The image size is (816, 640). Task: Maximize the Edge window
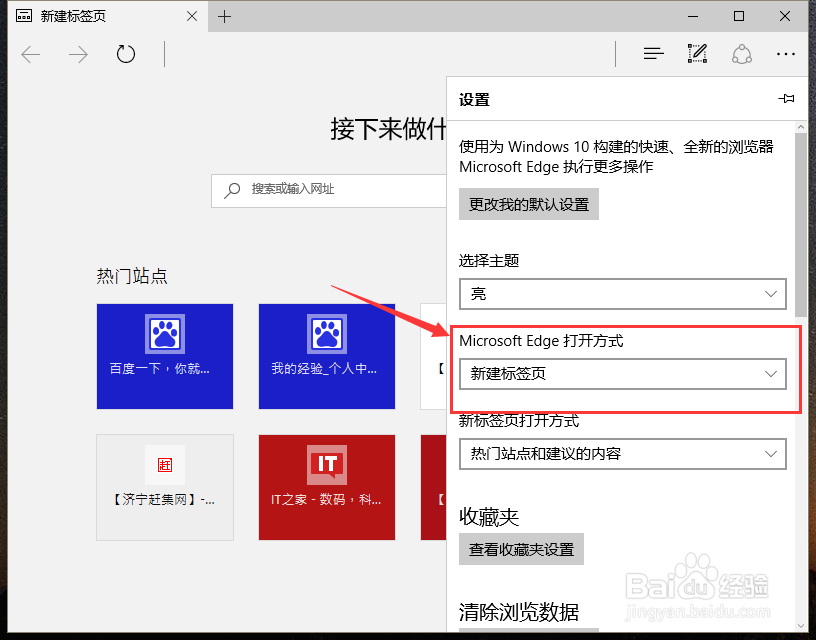coord(738,17)
